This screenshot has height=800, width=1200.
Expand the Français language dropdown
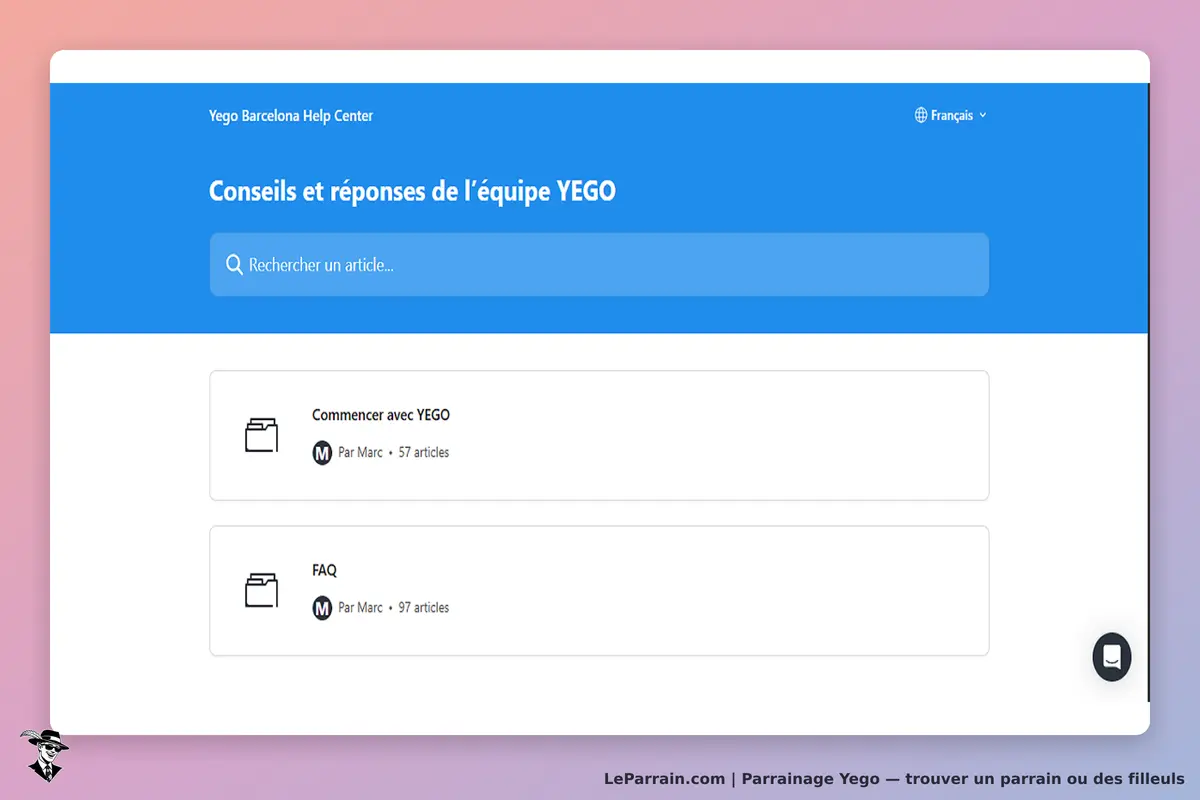[x=951, y=115]
